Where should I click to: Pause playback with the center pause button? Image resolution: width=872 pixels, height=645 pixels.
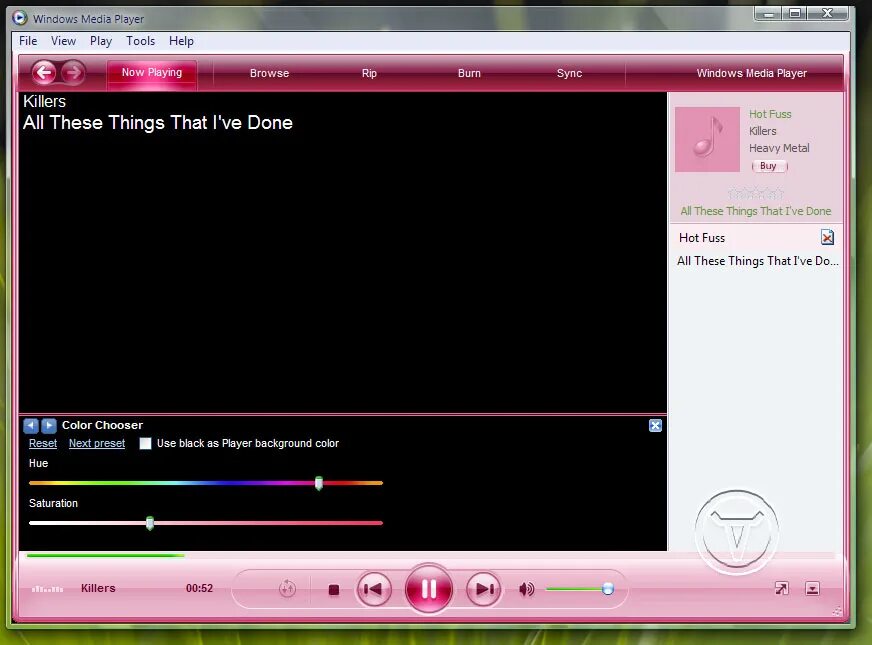click(428, 589)
